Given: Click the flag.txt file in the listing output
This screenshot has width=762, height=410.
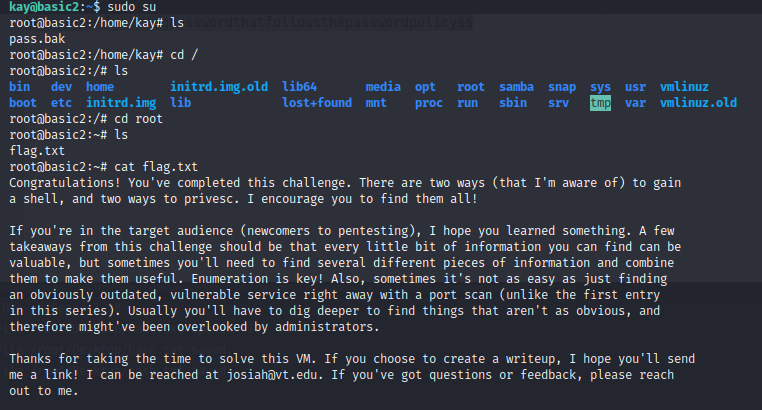Looking at the screenshot, I should (33, 151).
